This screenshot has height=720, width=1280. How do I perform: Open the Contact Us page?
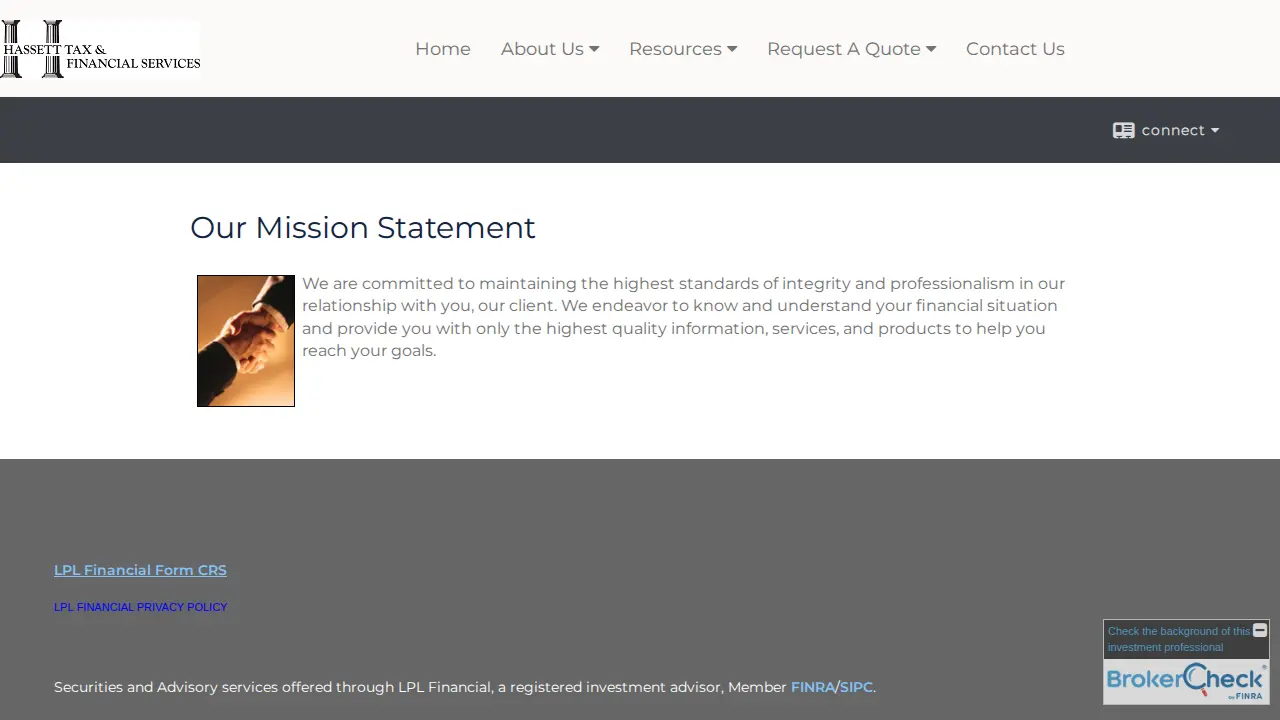pos(1015,49)
